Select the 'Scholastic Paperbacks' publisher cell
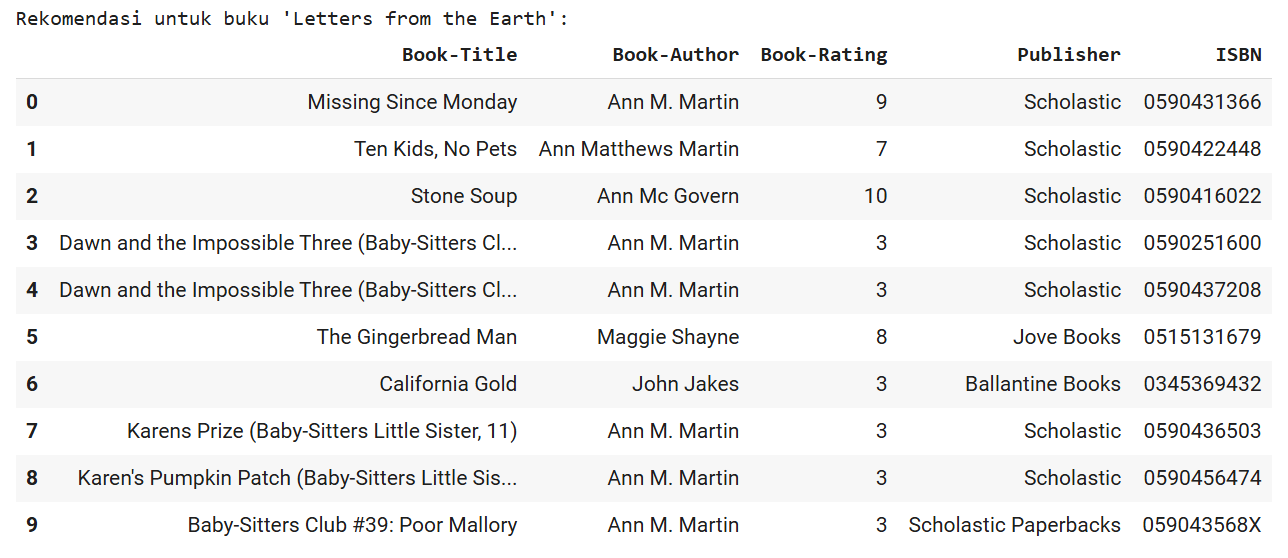 pos(1015,525)
